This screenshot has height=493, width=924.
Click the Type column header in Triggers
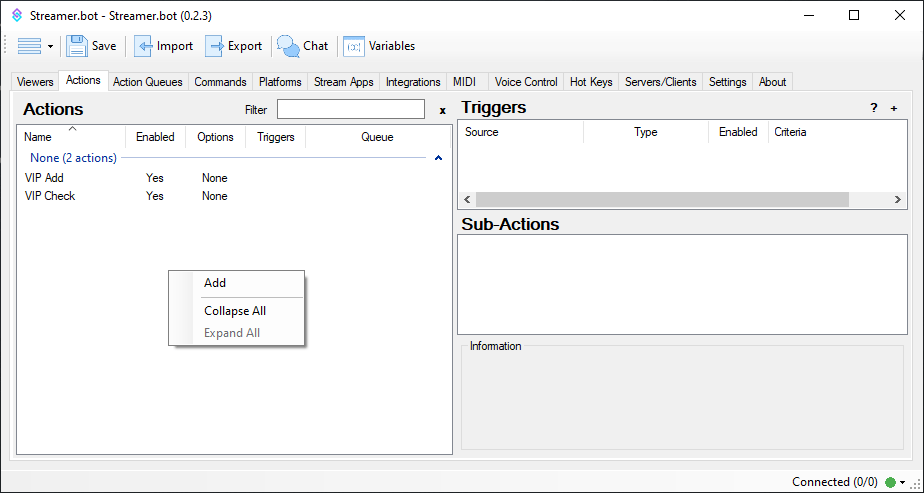[646, 132]
